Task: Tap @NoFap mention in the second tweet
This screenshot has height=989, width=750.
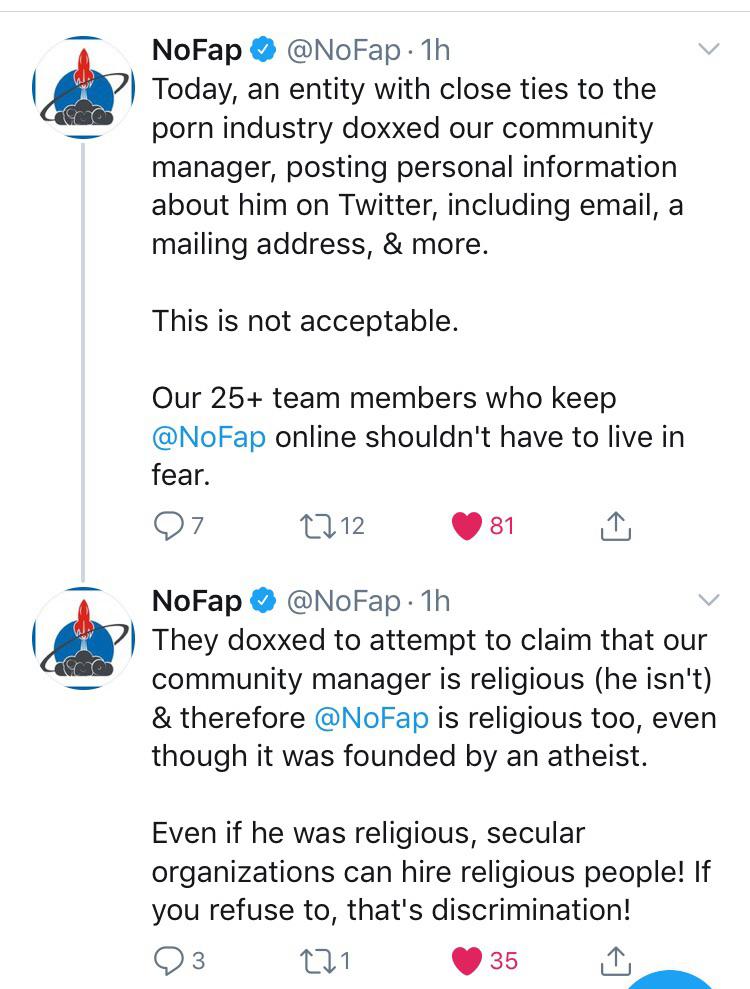Action: click(371, 718)
